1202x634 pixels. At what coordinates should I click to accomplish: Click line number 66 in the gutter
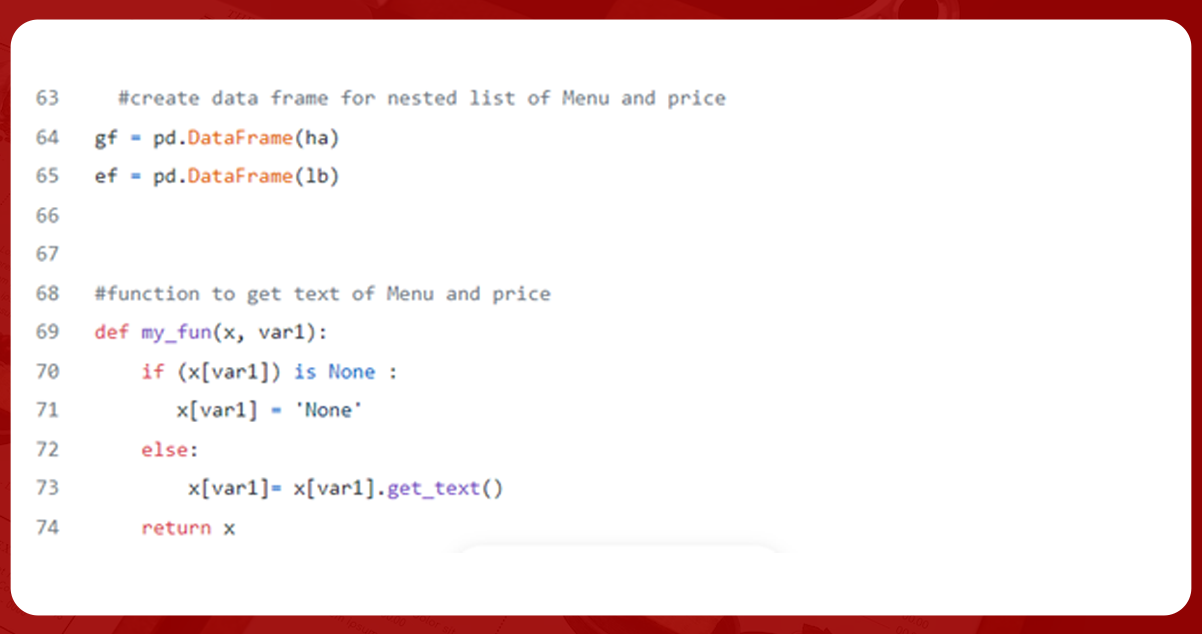47,215
